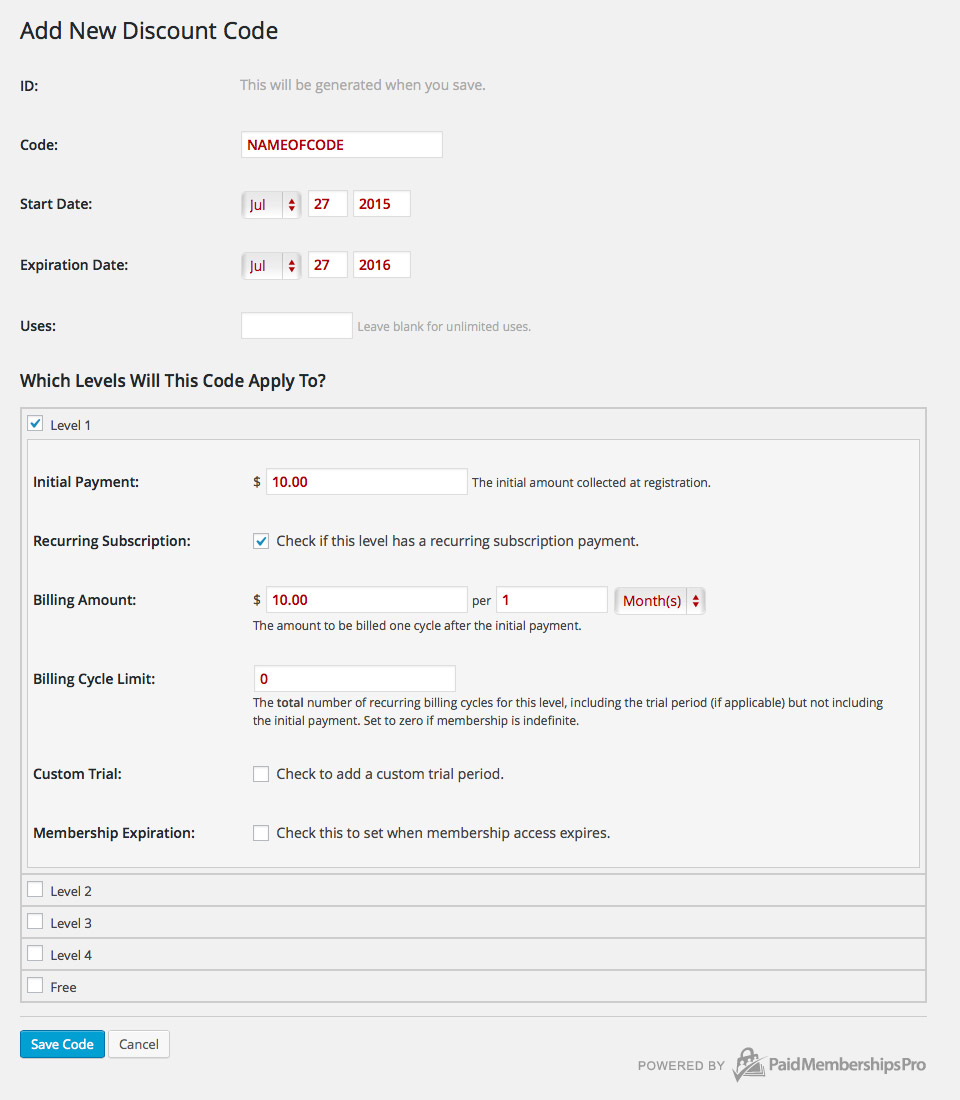Expand the Month(s) billing period dropdown

(660, 601)
